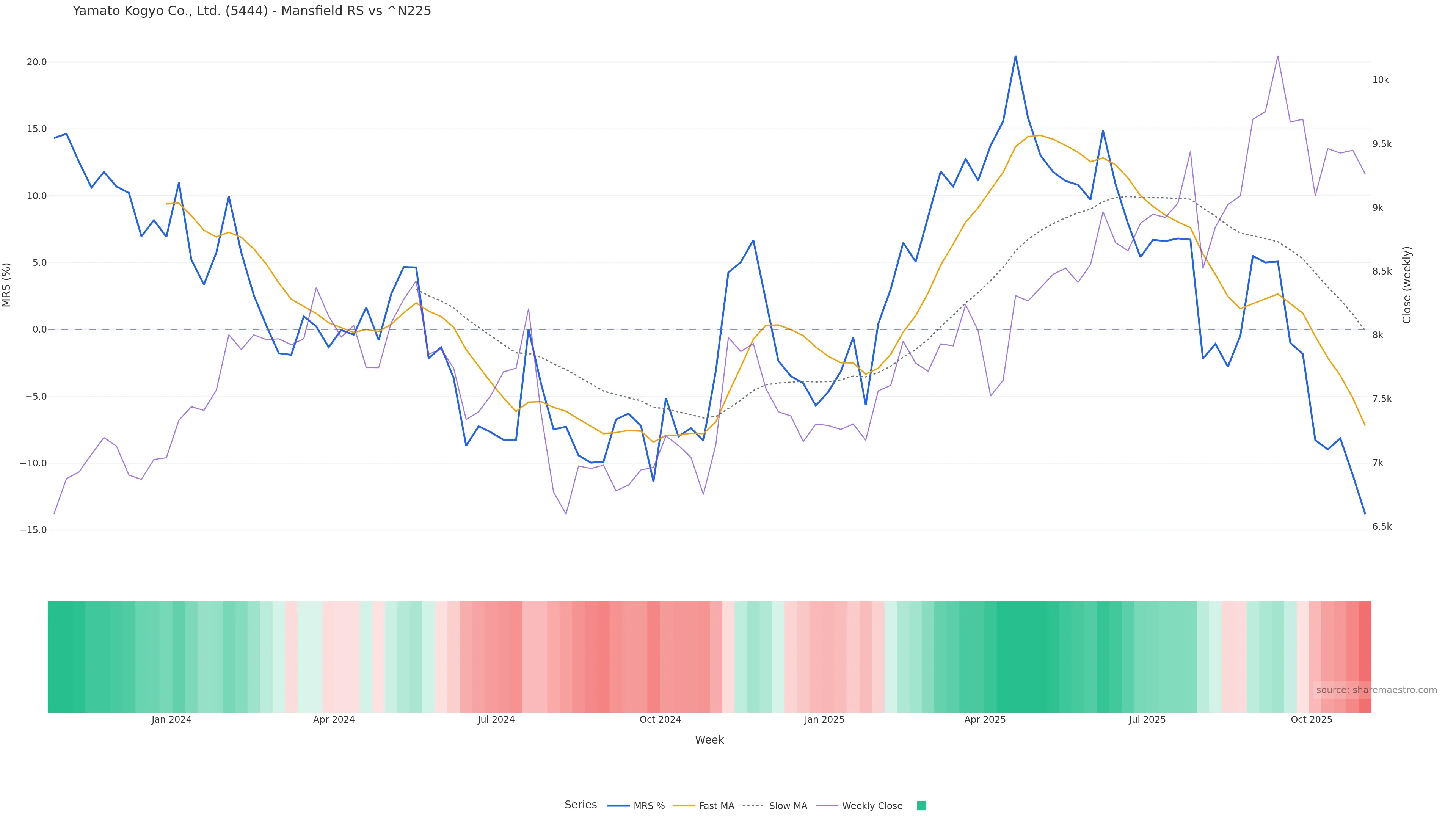Image resolution: width=1456 pixels, height=819 pixels.
Task: Select the 6.5k tick on Close axis
Action: click(1382, 527)
